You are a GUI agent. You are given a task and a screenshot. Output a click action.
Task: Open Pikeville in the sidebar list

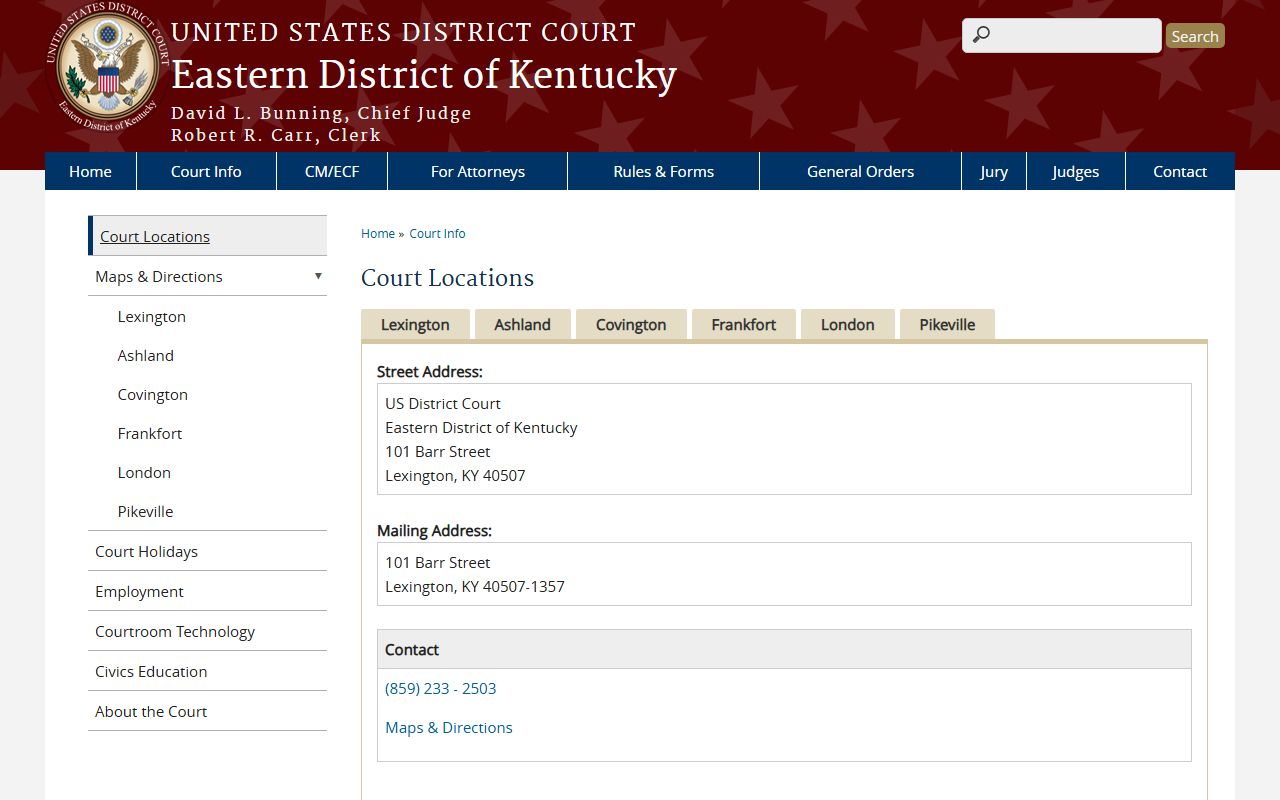pos(146,511)
